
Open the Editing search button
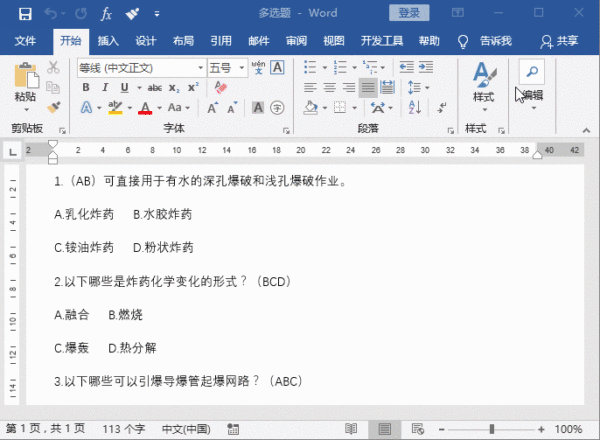point(532,85)
